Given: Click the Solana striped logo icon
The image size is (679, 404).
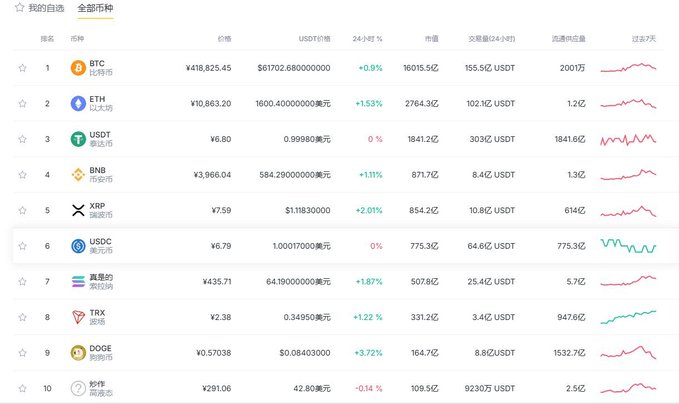Looking at the screenshot, I should tap(78, 281).
